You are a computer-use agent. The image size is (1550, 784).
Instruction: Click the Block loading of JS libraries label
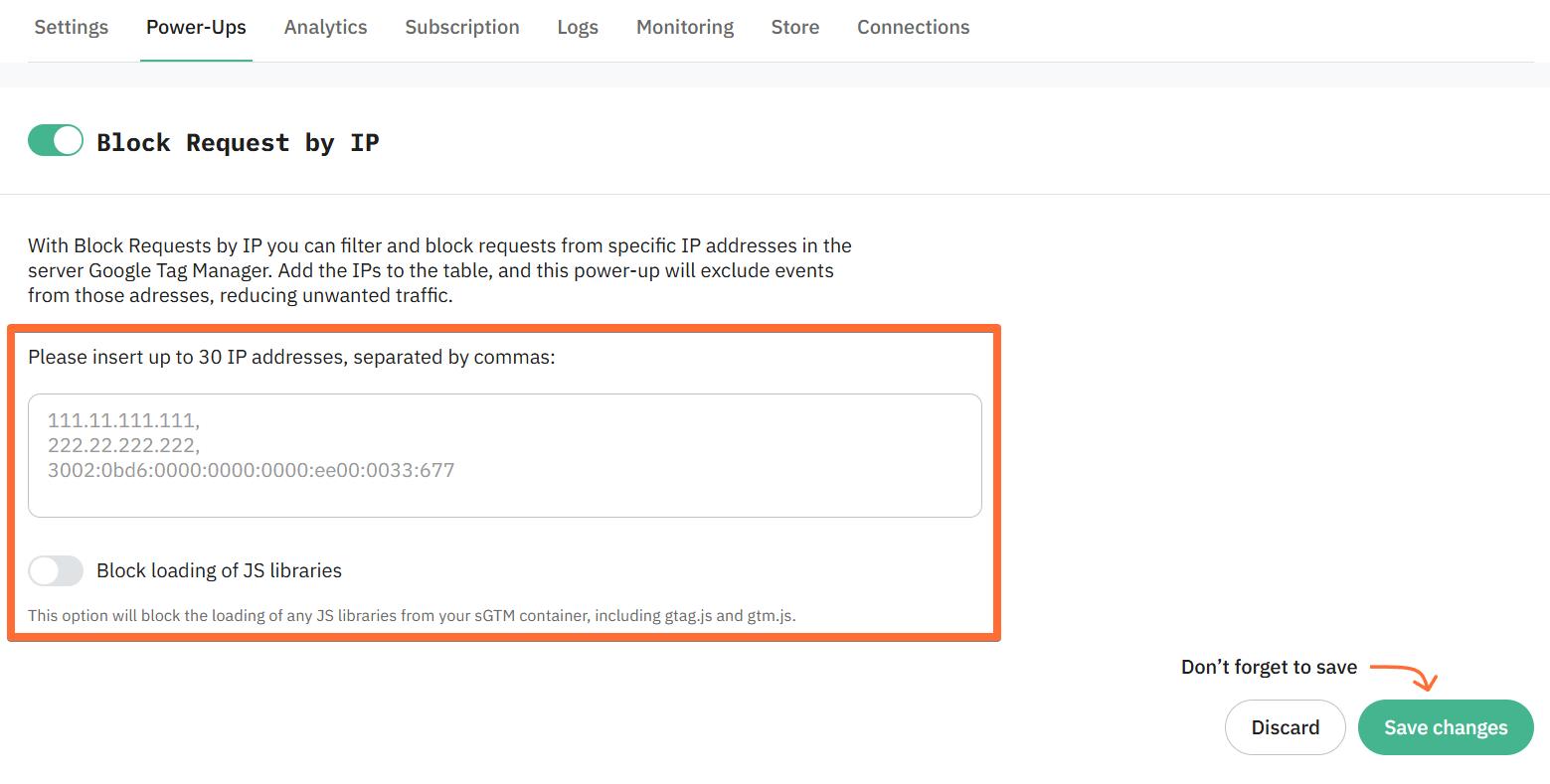point(219,570)
